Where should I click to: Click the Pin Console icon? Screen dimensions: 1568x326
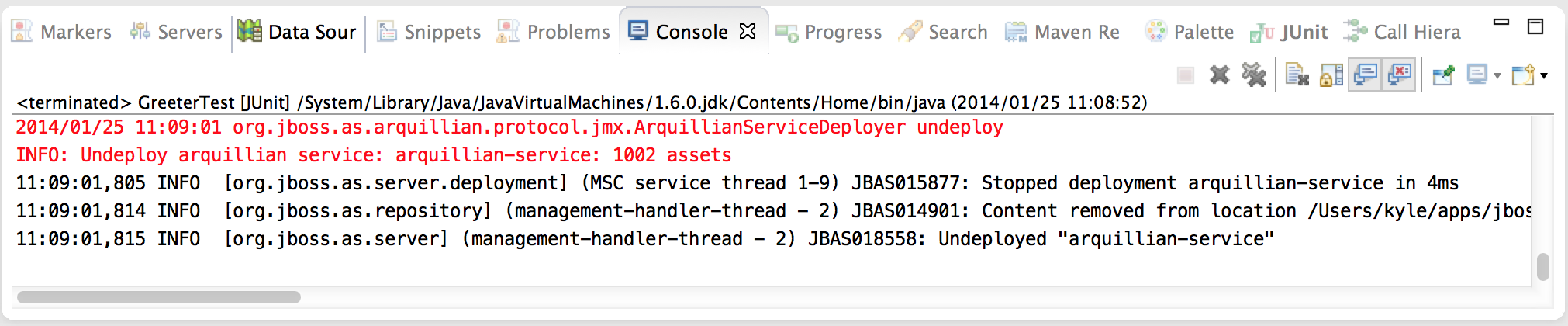(1443, 75)
